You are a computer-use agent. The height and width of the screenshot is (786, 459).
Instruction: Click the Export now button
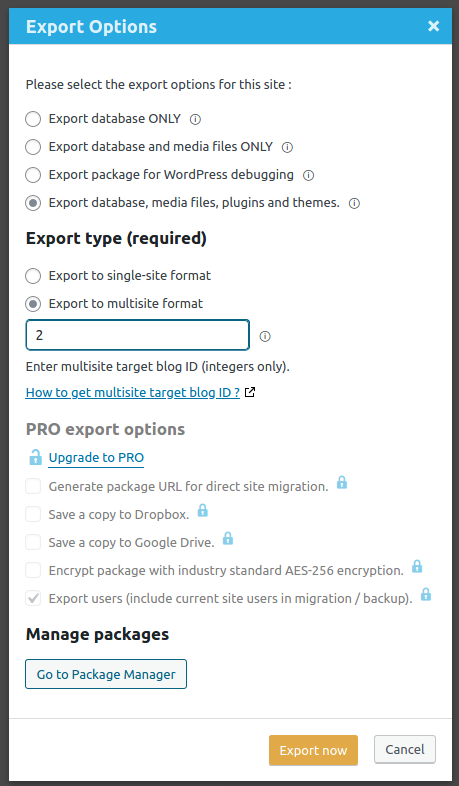[313, 750]
